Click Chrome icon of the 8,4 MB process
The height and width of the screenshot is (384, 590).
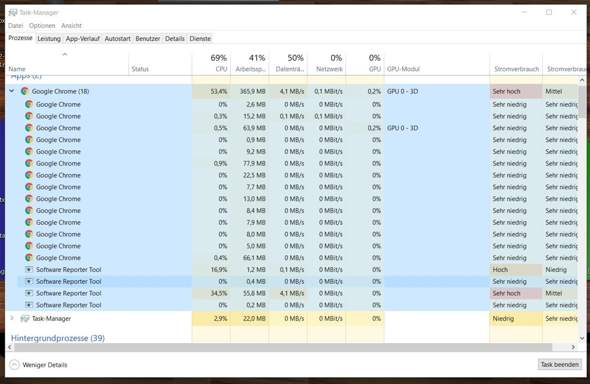pyautogui.click(x=29, y=210)
